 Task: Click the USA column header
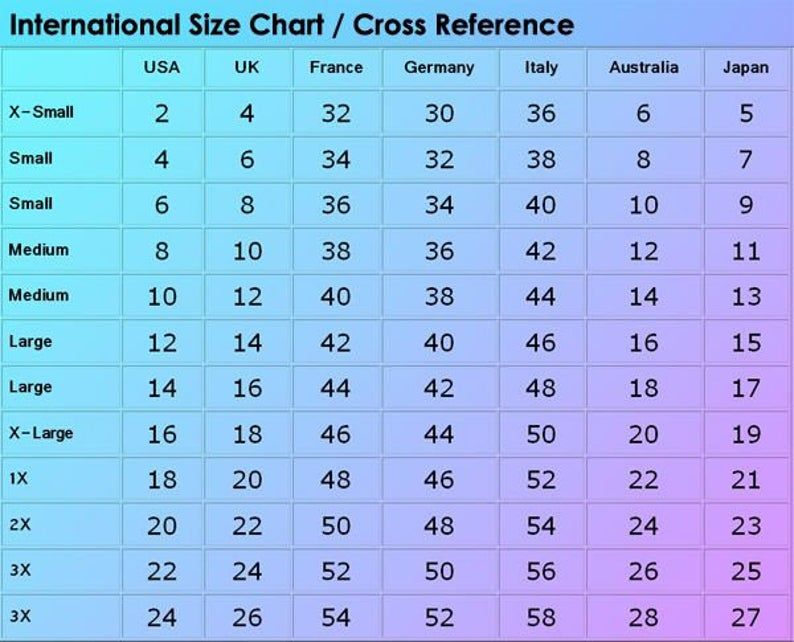pyautogui.click(x=162, y=68)
